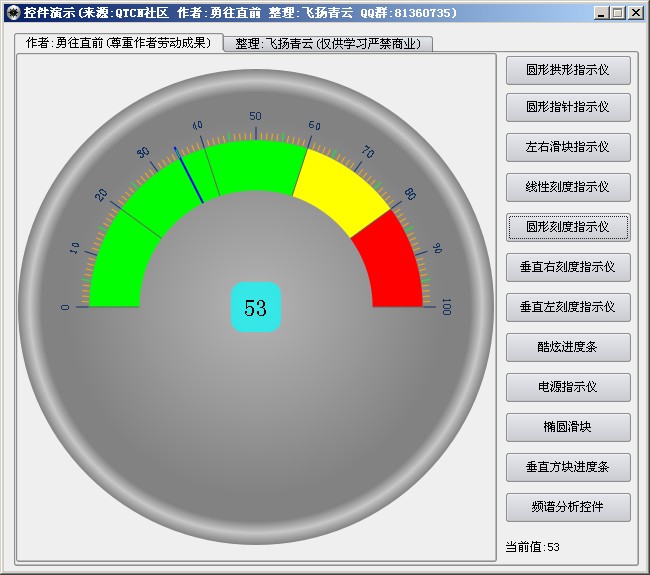
Task: Click the 100 scale label on gauge
Action: [x=446, y=307]
